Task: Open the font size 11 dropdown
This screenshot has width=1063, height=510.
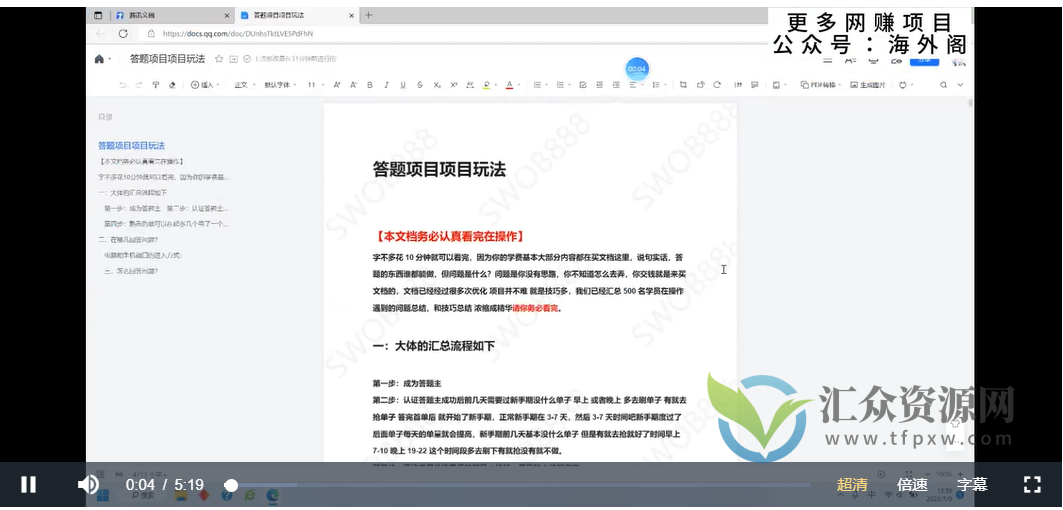Action: 315,85
